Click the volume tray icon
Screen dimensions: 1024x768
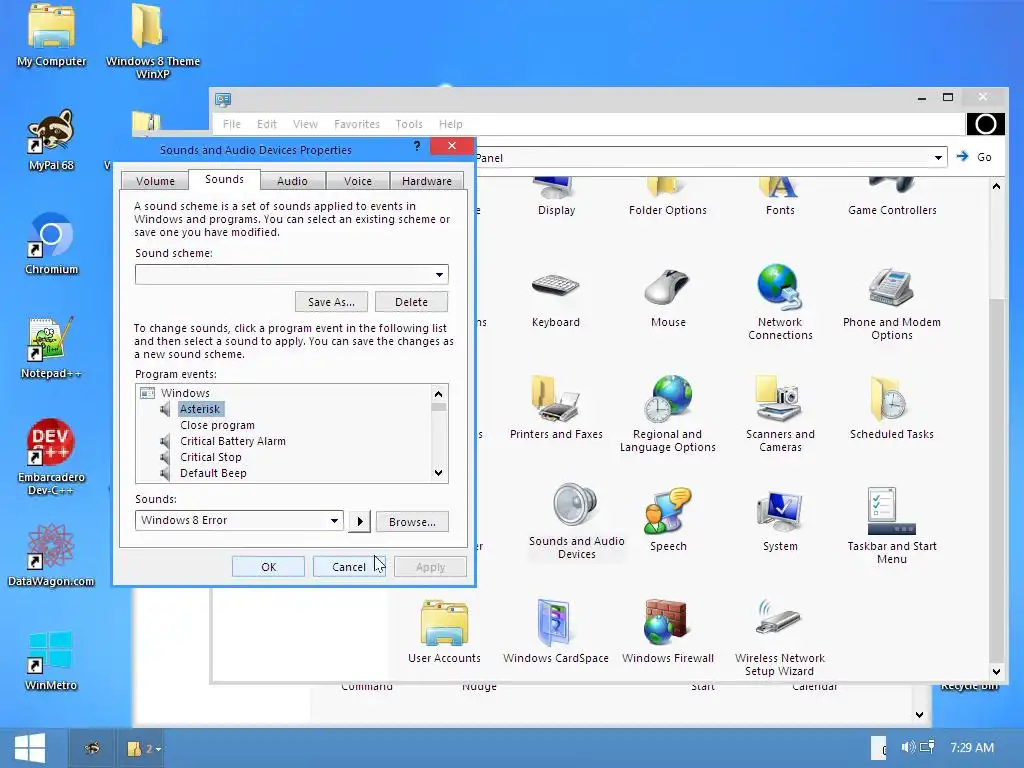[908, 746]
